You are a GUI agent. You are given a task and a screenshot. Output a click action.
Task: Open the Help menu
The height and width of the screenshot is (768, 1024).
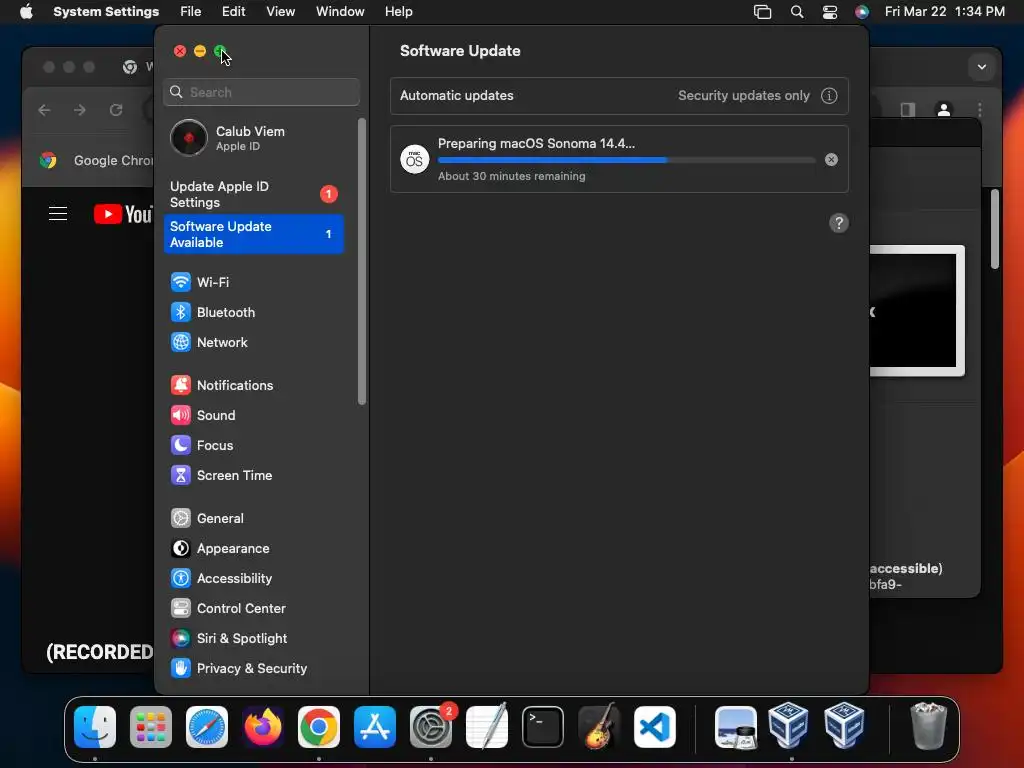398,12
